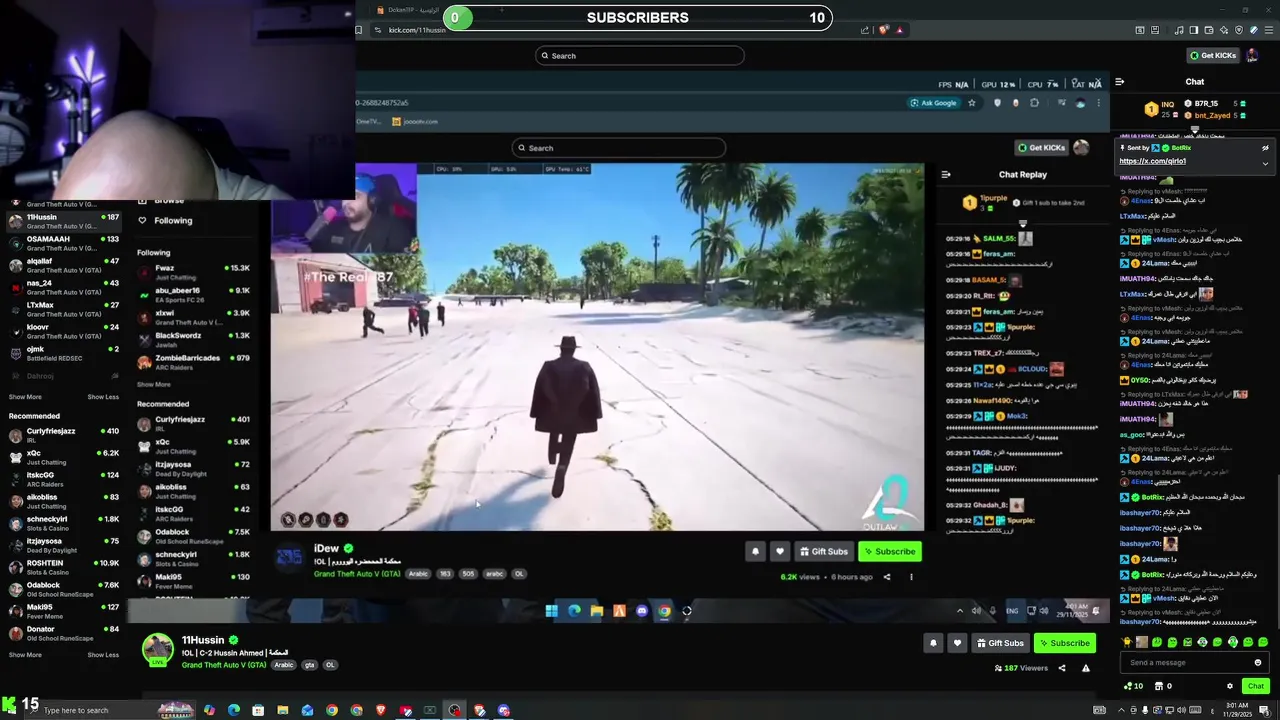Open Fwaz's Just Chatting channel
The width and height of the screenshot is (1280, 720).
pos(194,272)
